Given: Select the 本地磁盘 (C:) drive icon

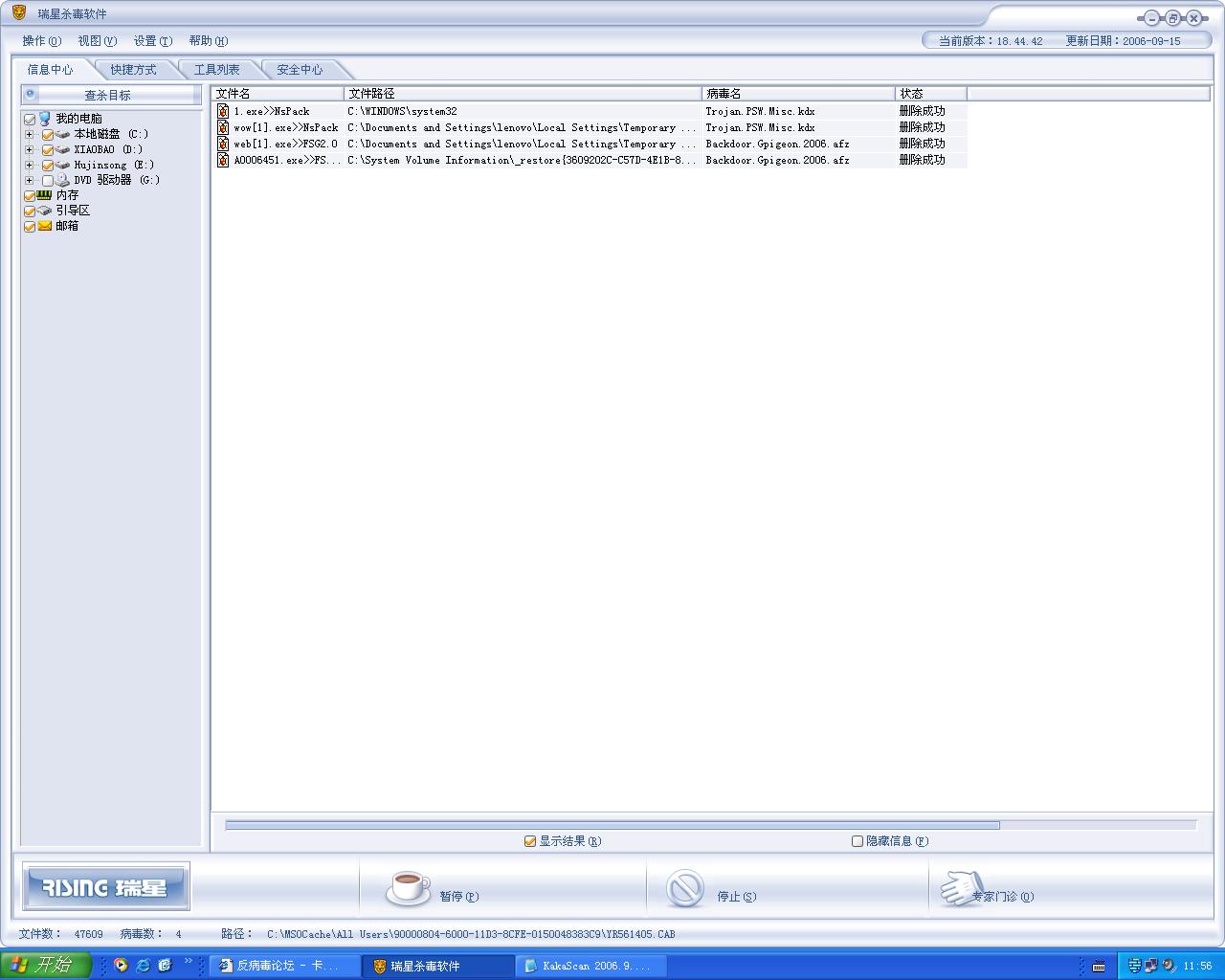Looking at the screenshot, I should (63, 134).
